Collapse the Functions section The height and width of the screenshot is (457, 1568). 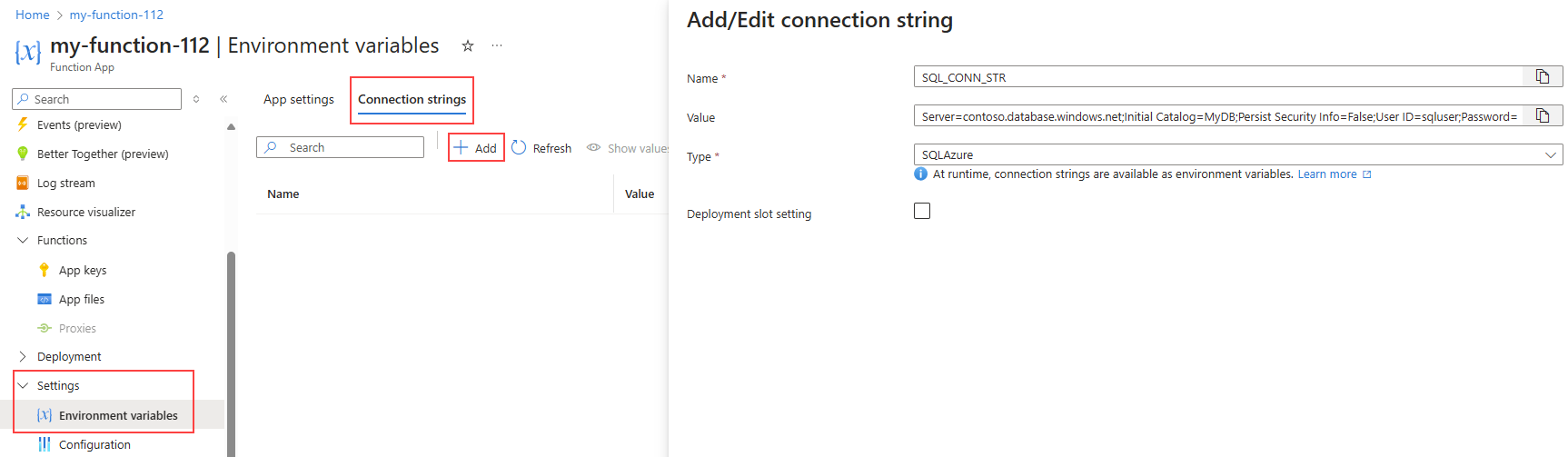coord(23,240)
